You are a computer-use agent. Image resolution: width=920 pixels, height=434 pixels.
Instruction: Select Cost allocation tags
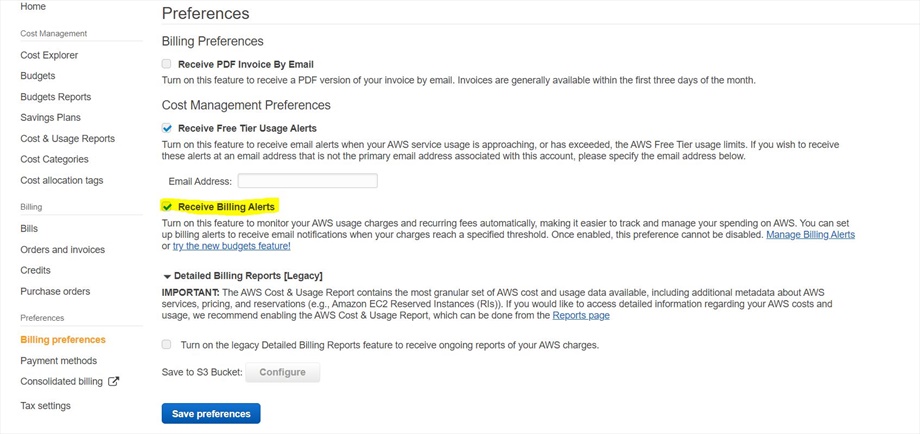tap(61, 181)
